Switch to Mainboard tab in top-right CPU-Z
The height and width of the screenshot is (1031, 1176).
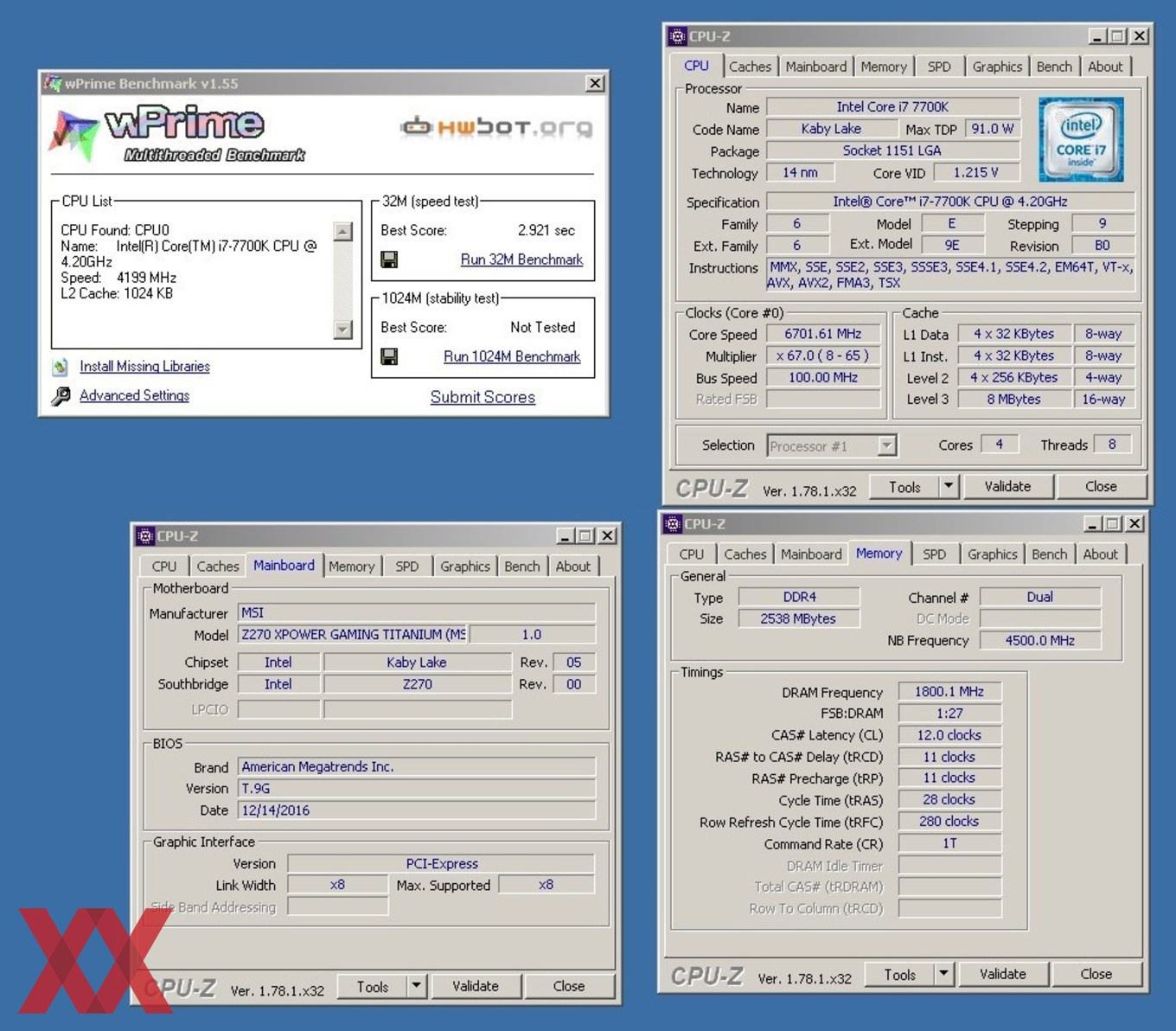click(816, 67)
